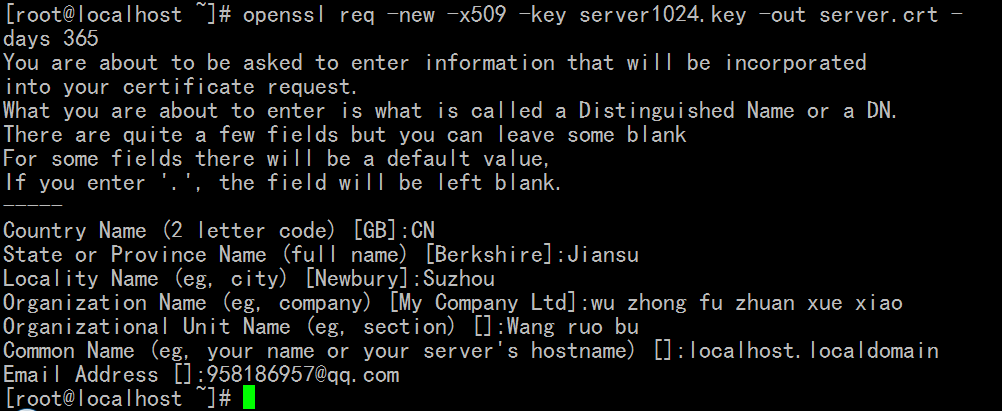Click the final root@localhost prompt
1002x411 pixels.
117,398
